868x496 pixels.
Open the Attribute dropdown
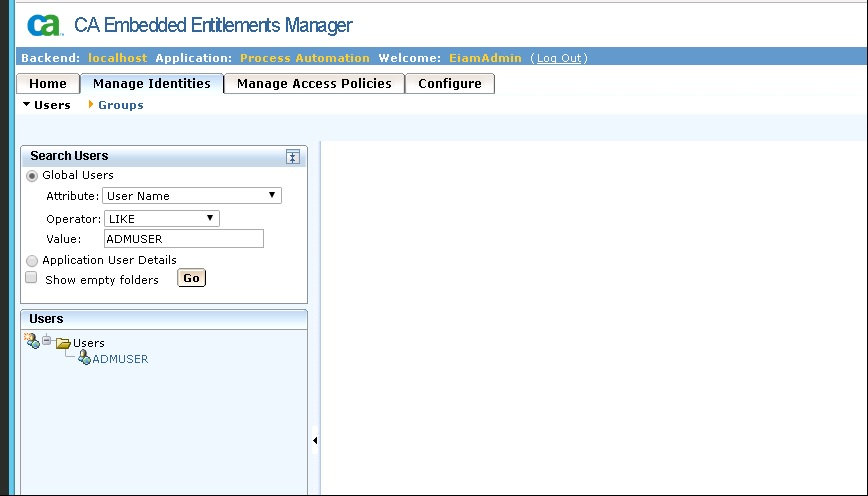click(192, 195)
